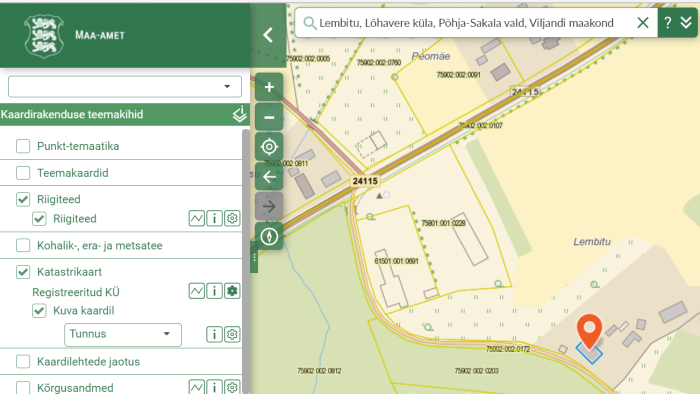Collapse the side panel with left chevron
Image resolution: width=700 pixels, height=394 pixels.
pyautogui.click(x=268, y=35)
